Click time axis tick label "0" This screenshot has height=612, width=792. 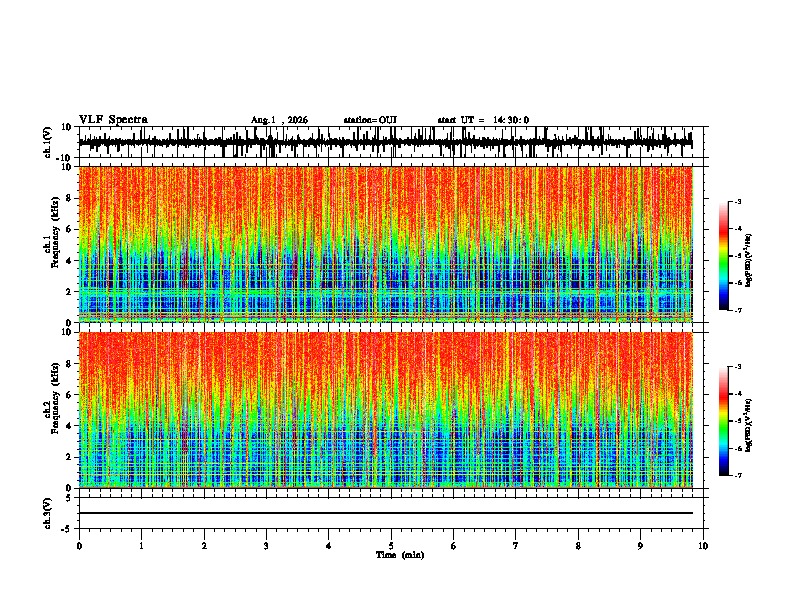point(79,546)
